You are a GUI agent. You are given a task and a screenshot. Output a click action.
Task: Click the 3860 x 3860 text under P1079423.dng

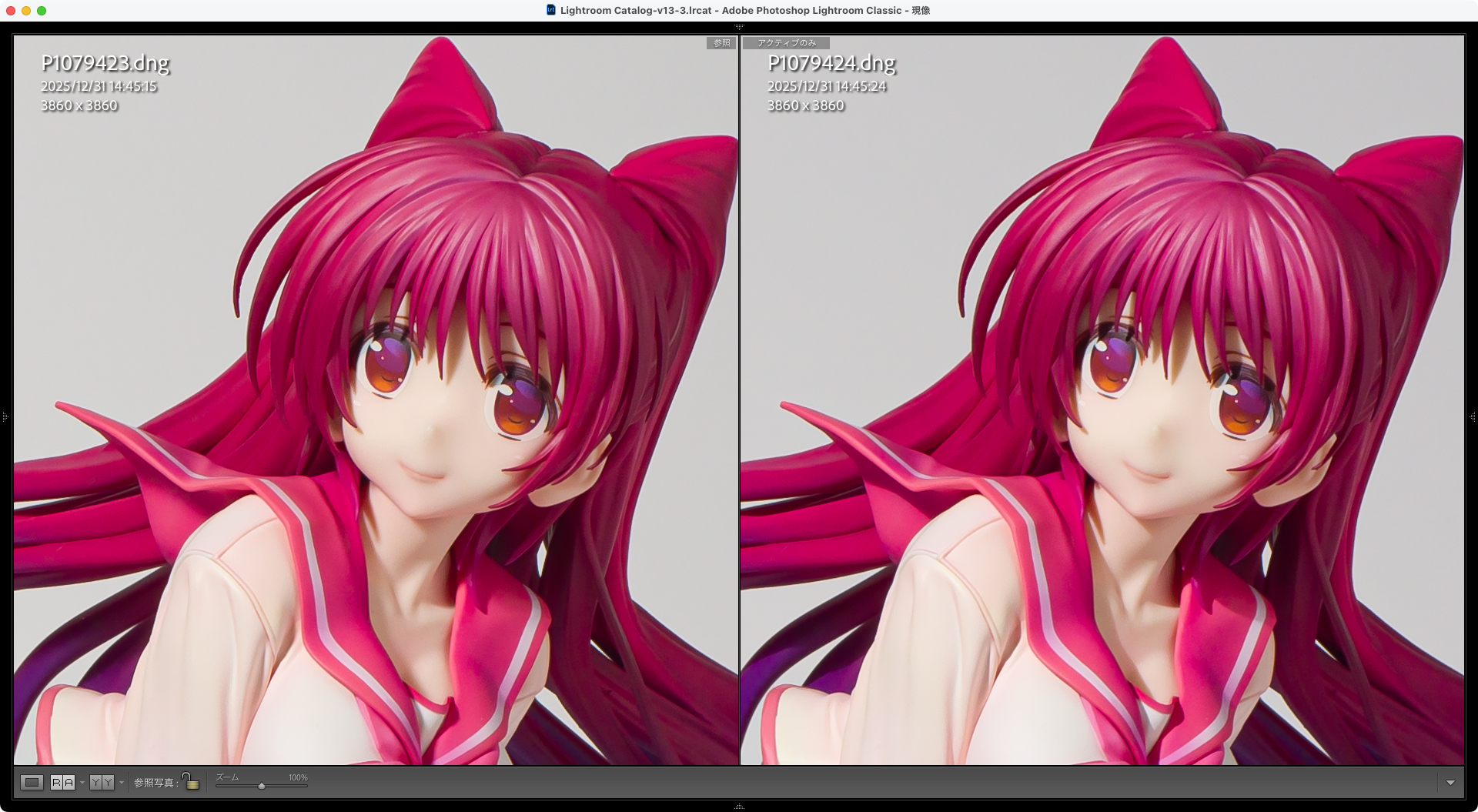[x=79, y=105]
